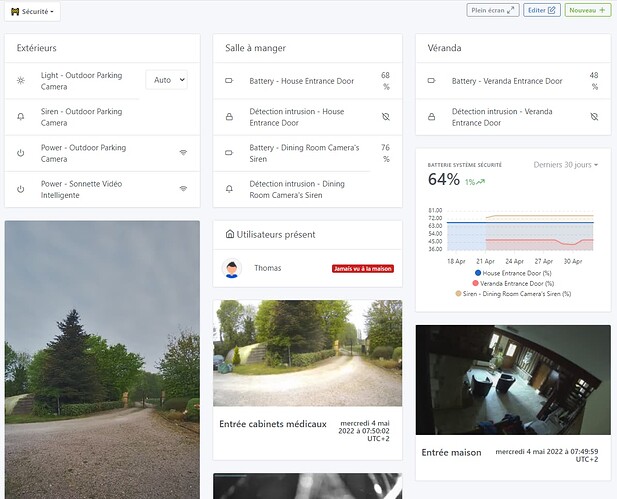The width and height of the screenshot is (617, 499).
Task: Click the Veranda Entrance Door legend swatch
Action: (476, 283)
